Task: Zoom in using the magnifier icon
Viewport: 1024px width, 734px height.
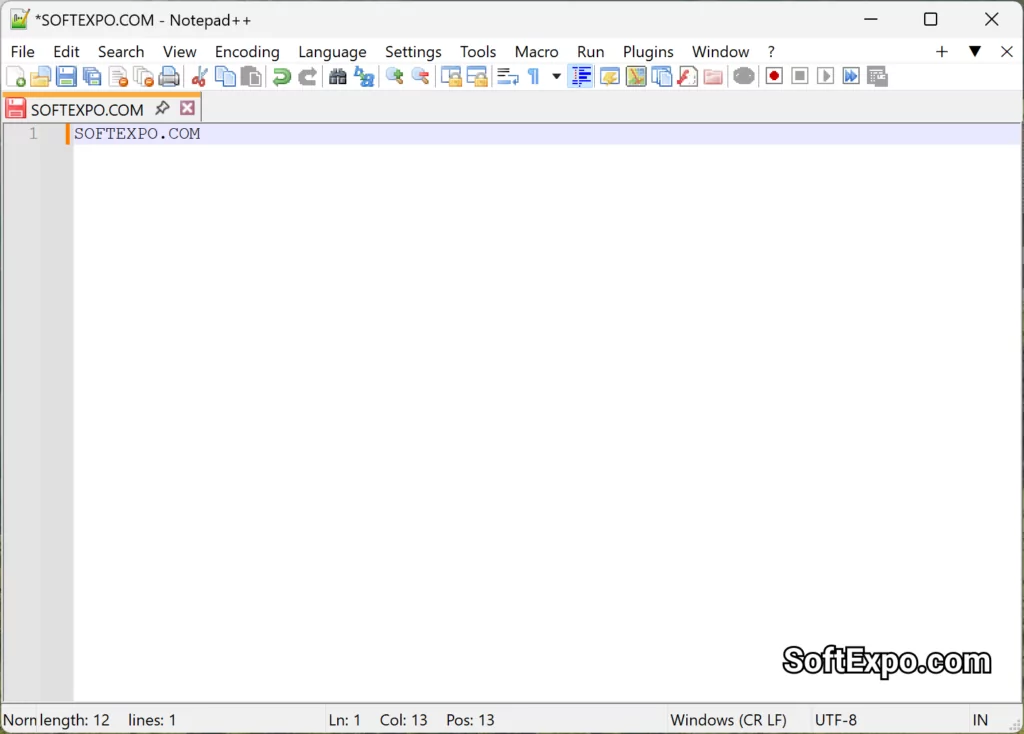Action: click(x=394, y=76)
